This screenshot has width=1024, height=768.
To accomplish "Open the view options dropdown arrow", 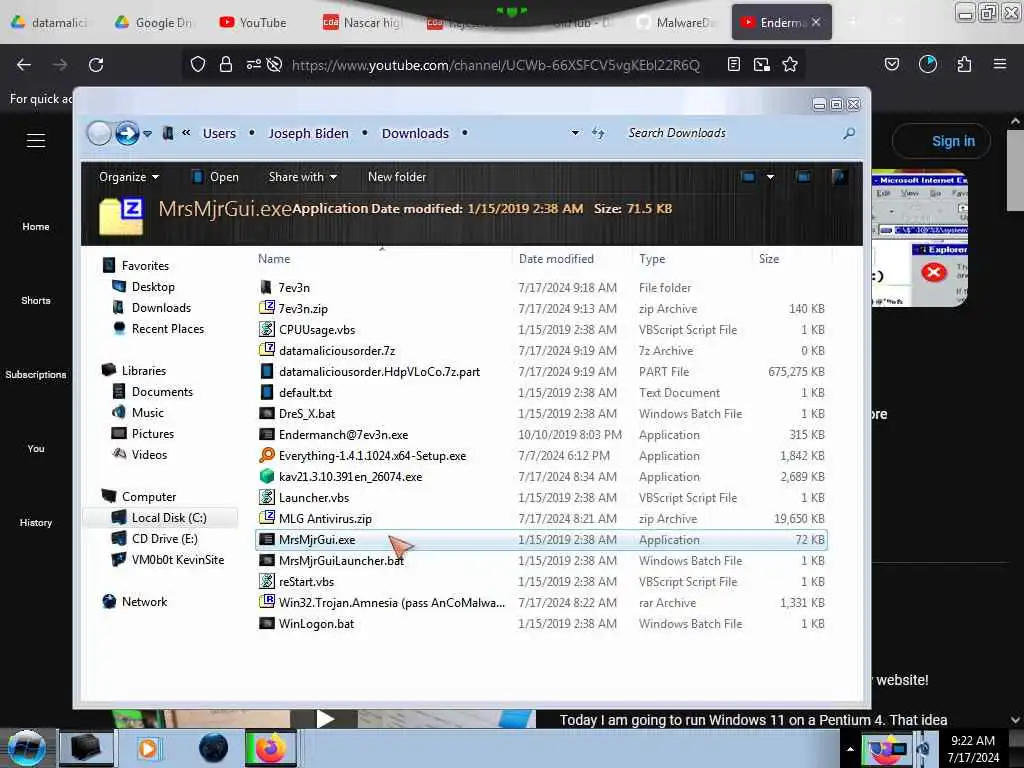I will pos(770,177).
